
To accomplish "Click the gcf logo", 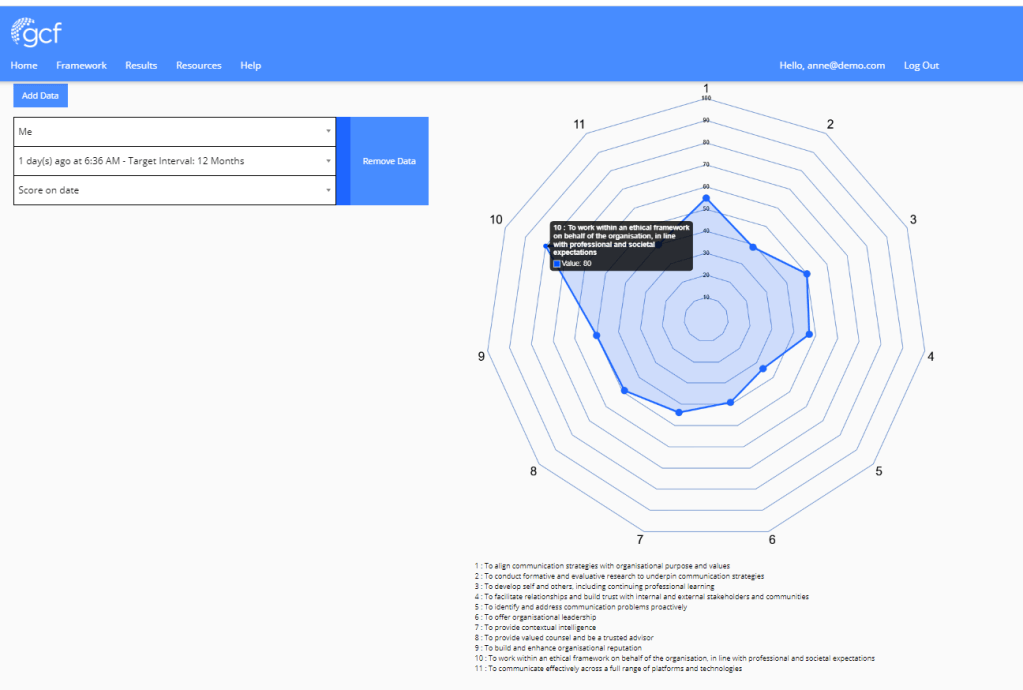I will point(36,33).
